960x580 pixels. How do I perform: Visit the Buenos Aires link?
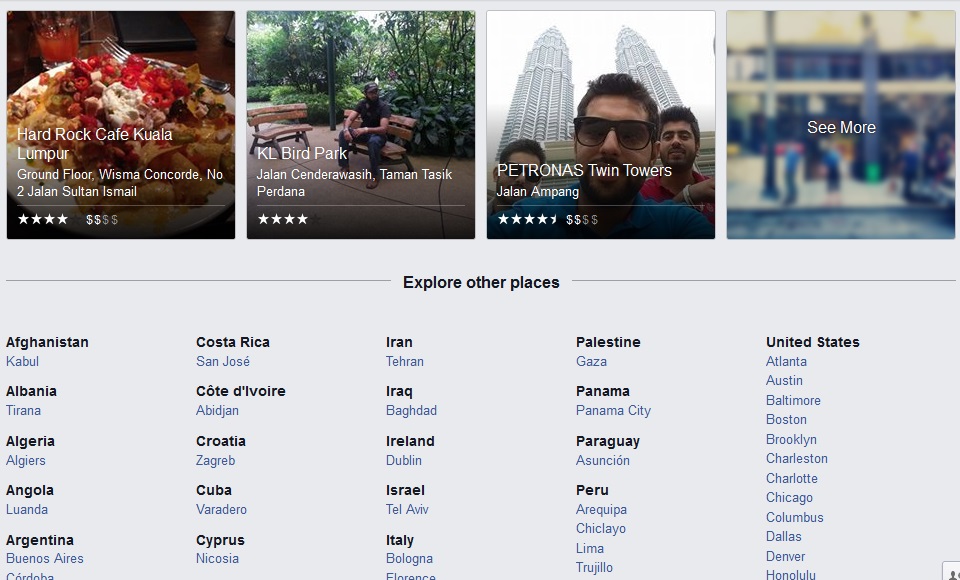pos(45,559)
